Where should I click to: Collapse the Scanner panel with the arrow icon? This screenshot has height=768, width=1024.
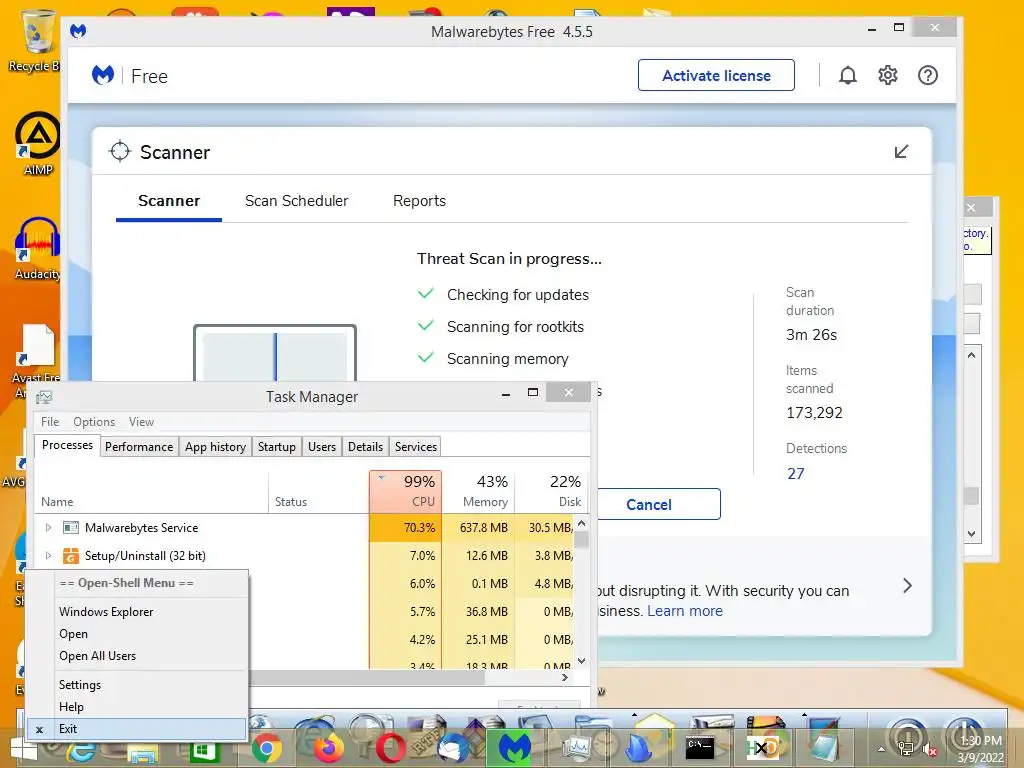pos(901,152)
